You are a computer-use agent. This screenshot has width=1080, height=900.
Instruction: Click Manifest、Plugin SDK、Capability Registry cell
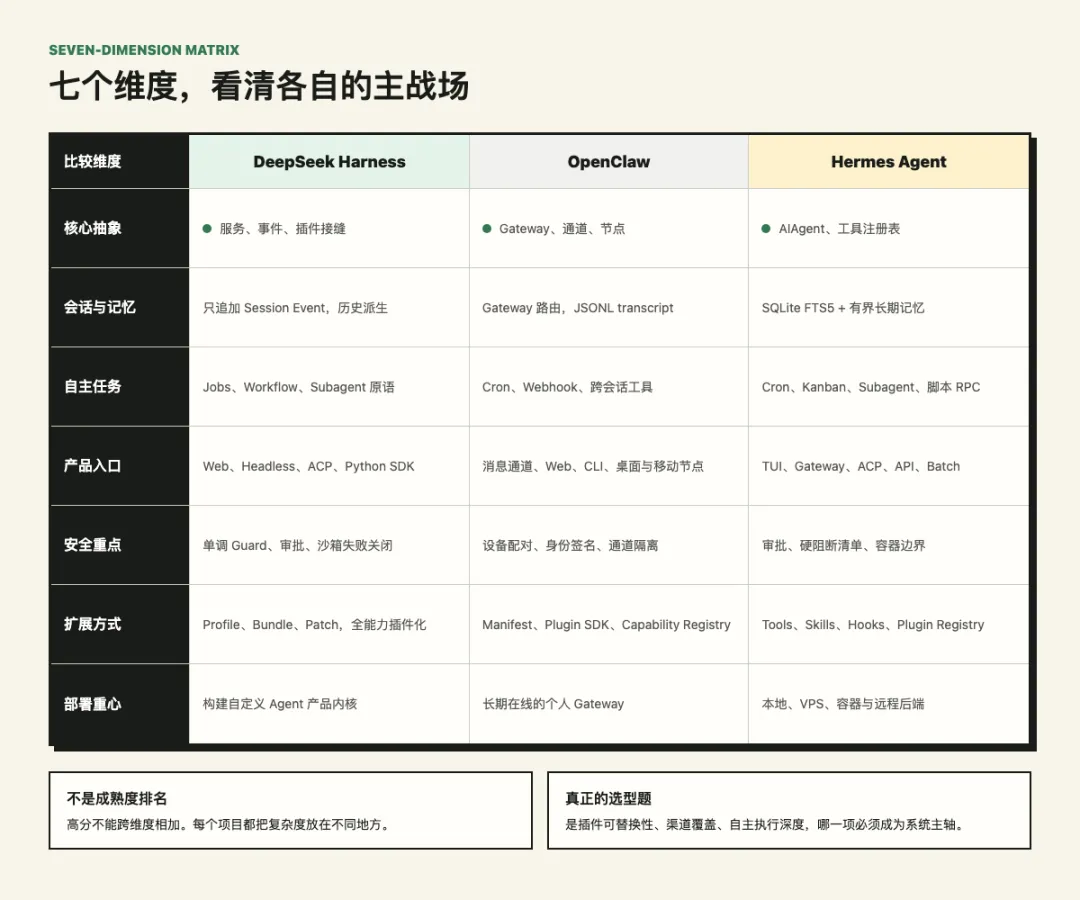[609, 625]
